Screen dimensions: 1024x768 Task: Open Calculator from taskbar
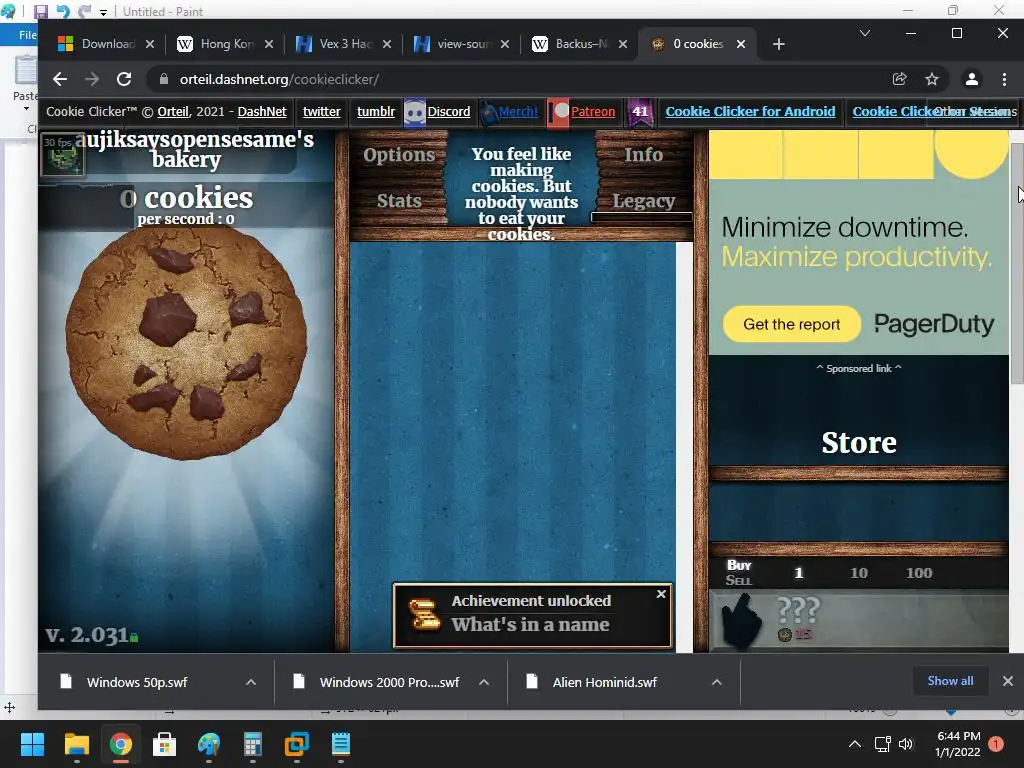[x=253, y=744]
